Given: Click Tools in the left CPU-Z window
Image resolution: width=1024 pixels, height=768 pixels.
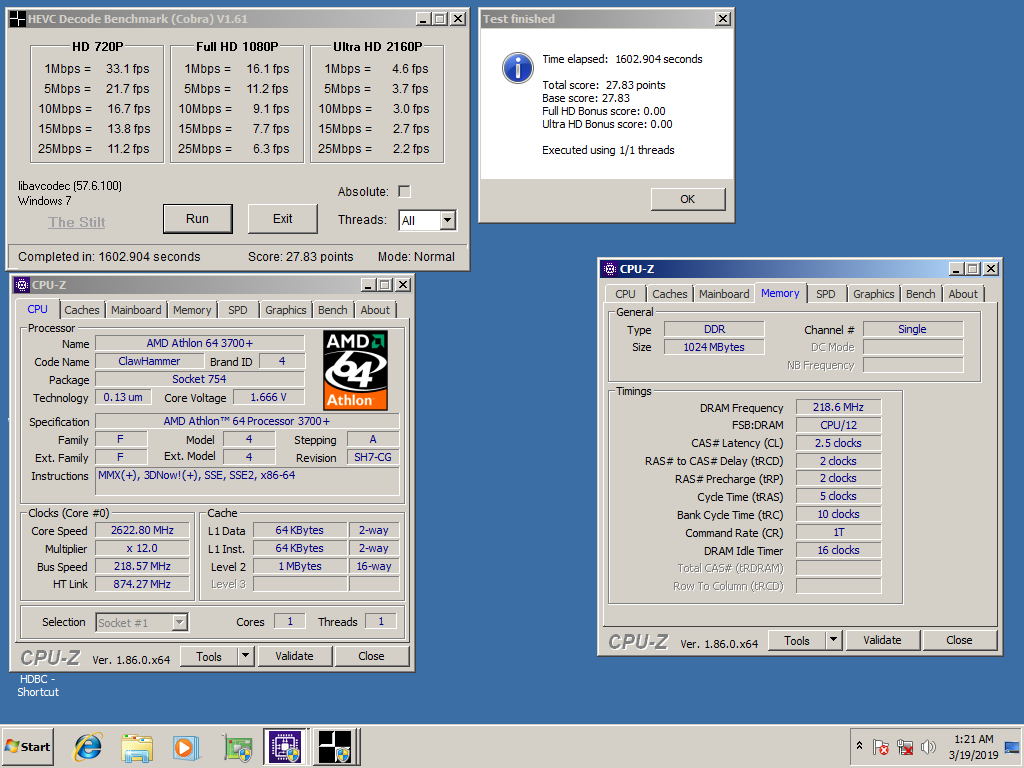Looking at the screenshot, I should pyautogui.click(x=208, y=656).
